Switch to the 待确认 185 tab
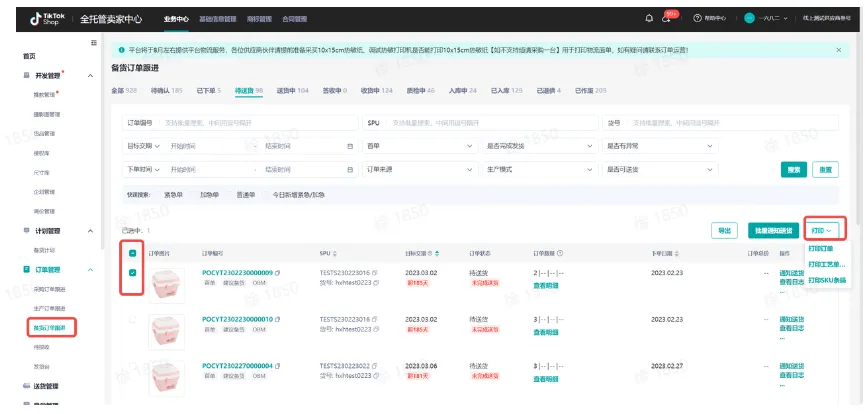The height and width of the screenshot is (414, 865). pos(166,90)
